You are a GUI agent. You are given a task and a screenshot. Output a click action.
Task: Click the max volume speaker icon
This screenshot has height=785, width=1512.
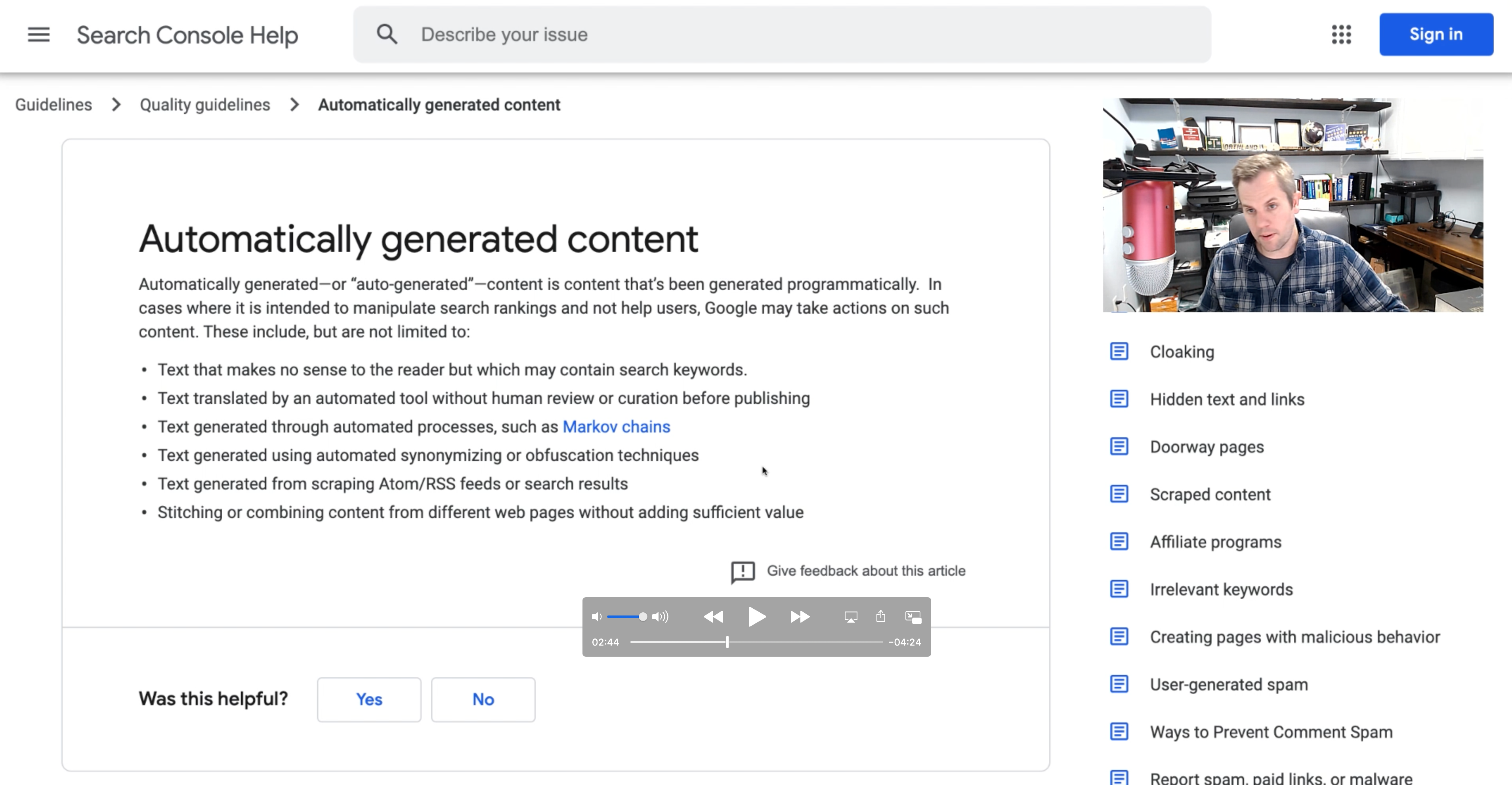click(x=661, y=617)
